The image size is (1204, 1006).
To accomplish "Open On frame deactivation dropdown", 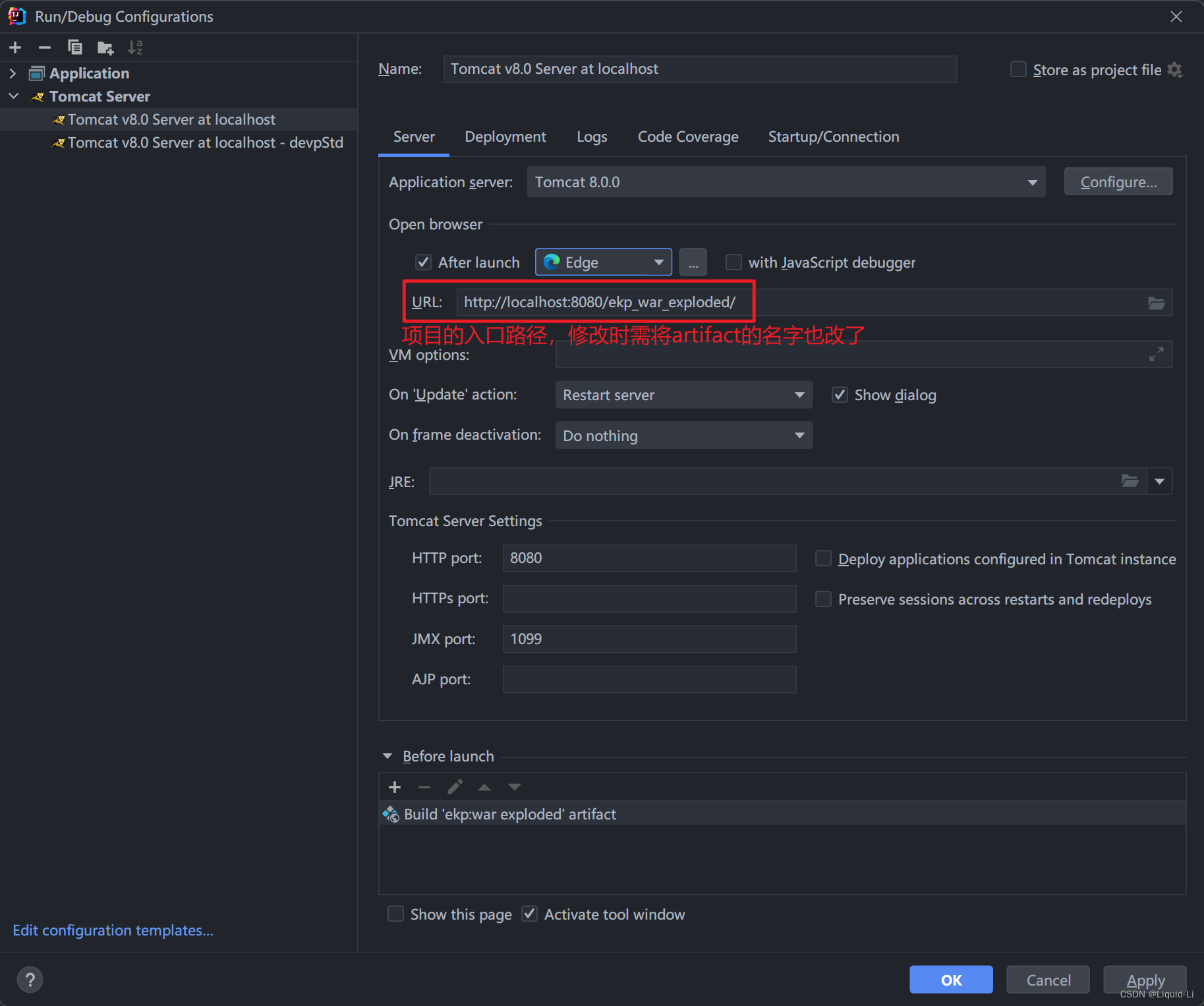I will click(684, 435).
